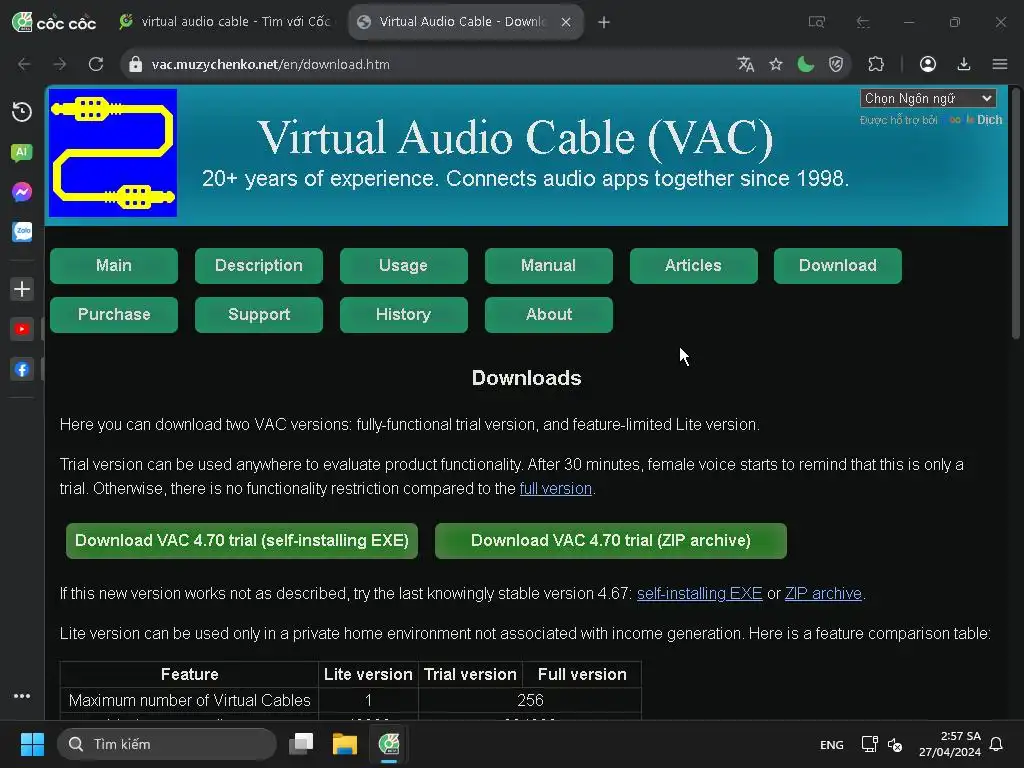Open tab search icon in title bar
The width and height of the screenshot is (1024, 768).
click(x=816, y=22)
